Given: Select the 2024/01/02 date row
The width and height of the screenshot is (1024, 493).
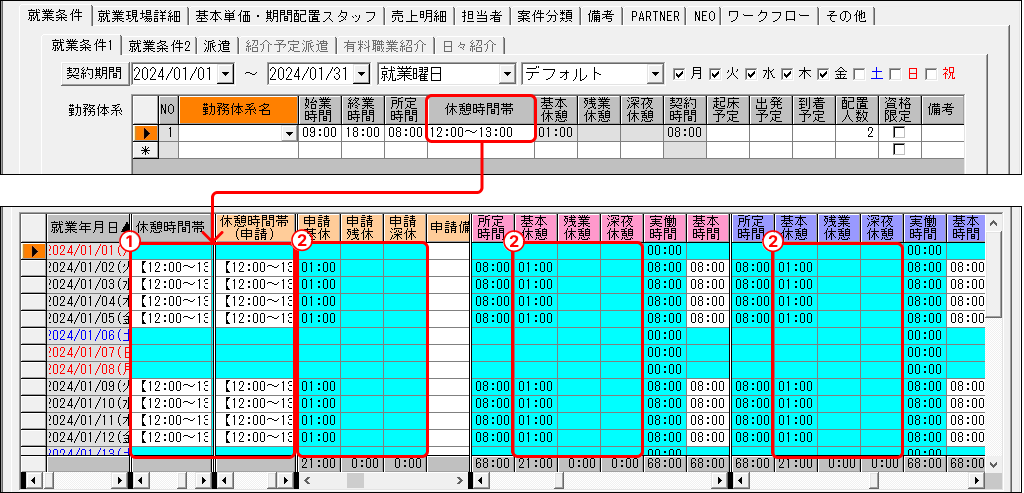Looking at the screenshot, I should click(x=88, y=267).
